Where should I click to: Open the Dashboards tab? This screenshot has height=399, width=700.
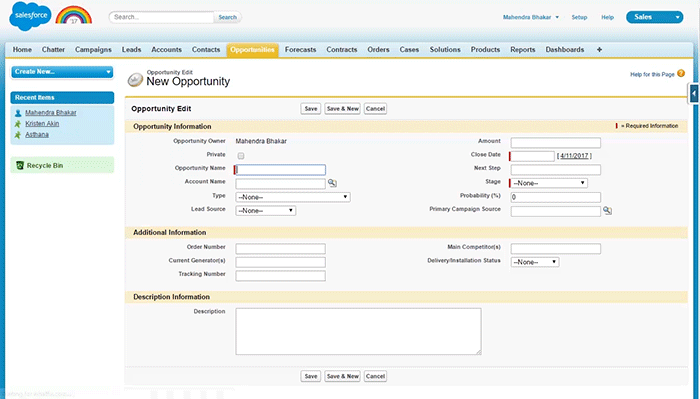[x=565, y=50]
